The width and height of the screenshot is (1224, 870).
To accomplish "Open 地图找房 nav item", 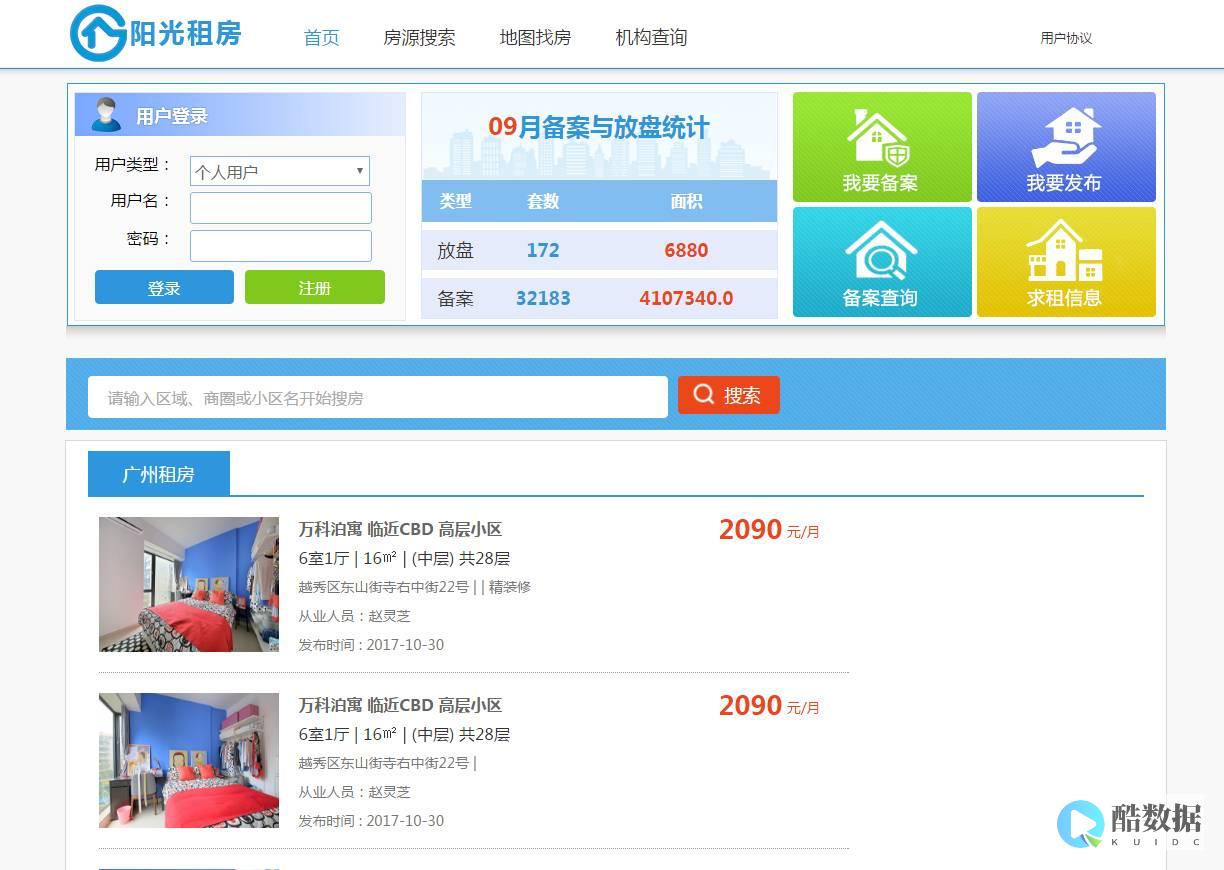I will pos(535,37).
